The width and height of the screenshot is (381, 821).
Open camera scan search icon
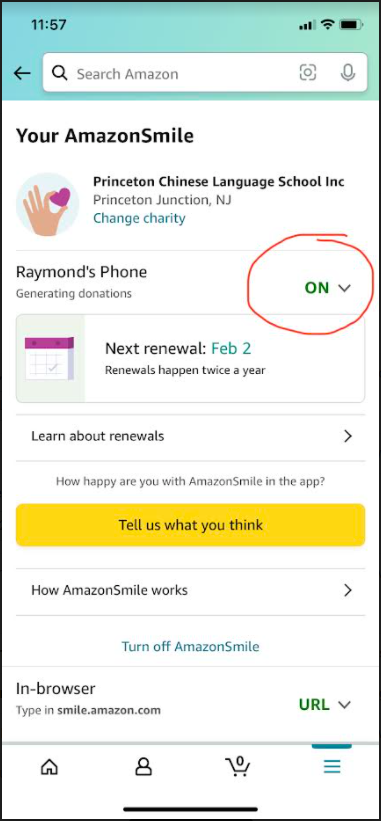[308, 73]
